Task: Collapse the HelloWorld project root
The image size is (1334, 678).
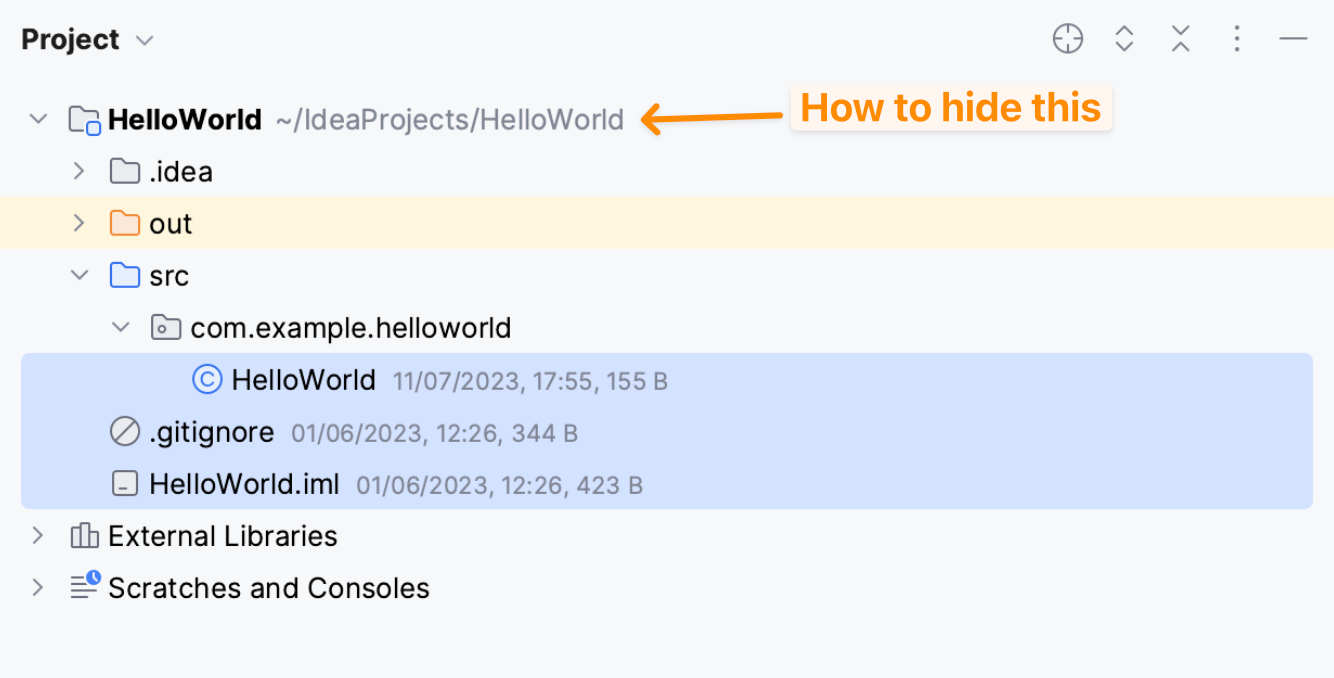Action: 38,120
